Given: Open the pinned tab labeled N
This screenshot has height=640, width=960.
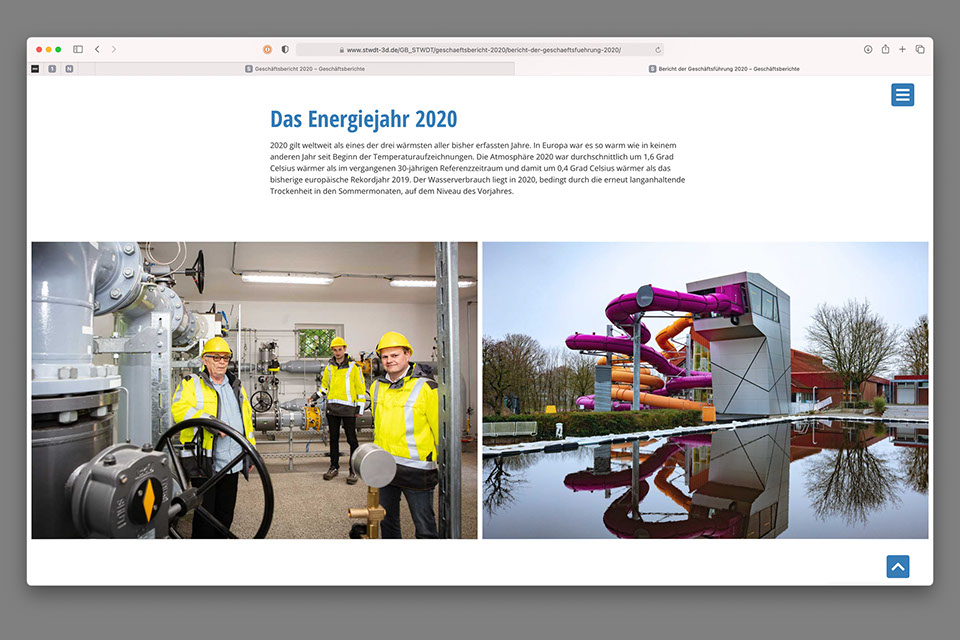Looking at the screenshot, I should pyautogui.click(x=69, y=69).
